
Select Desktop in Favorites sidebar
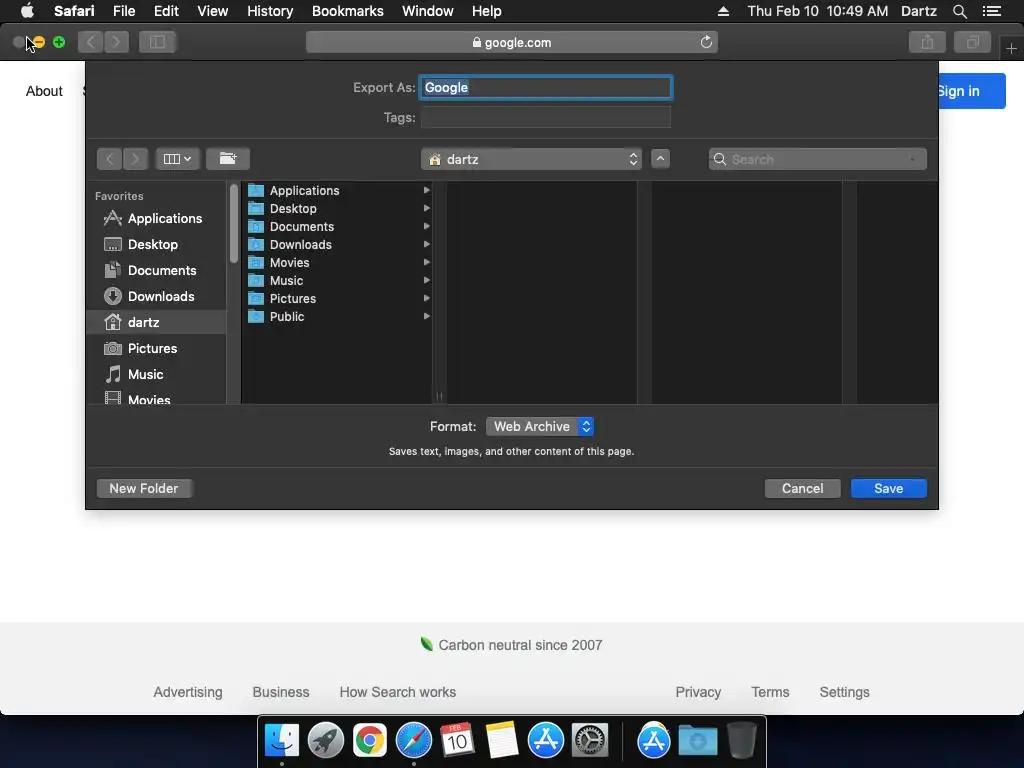pos(157,244)
